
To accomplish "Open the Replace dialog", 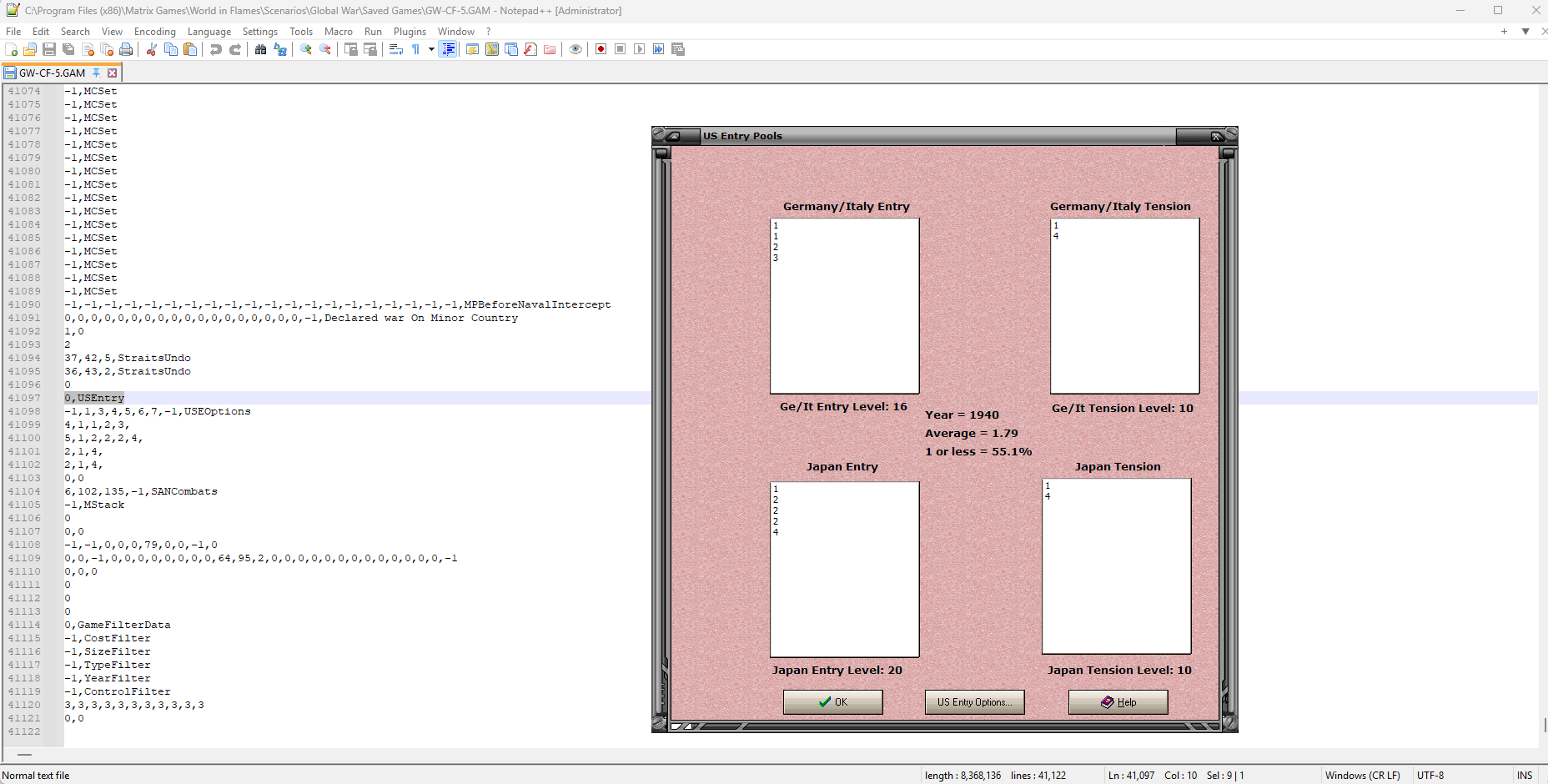I will coord(279,49).
